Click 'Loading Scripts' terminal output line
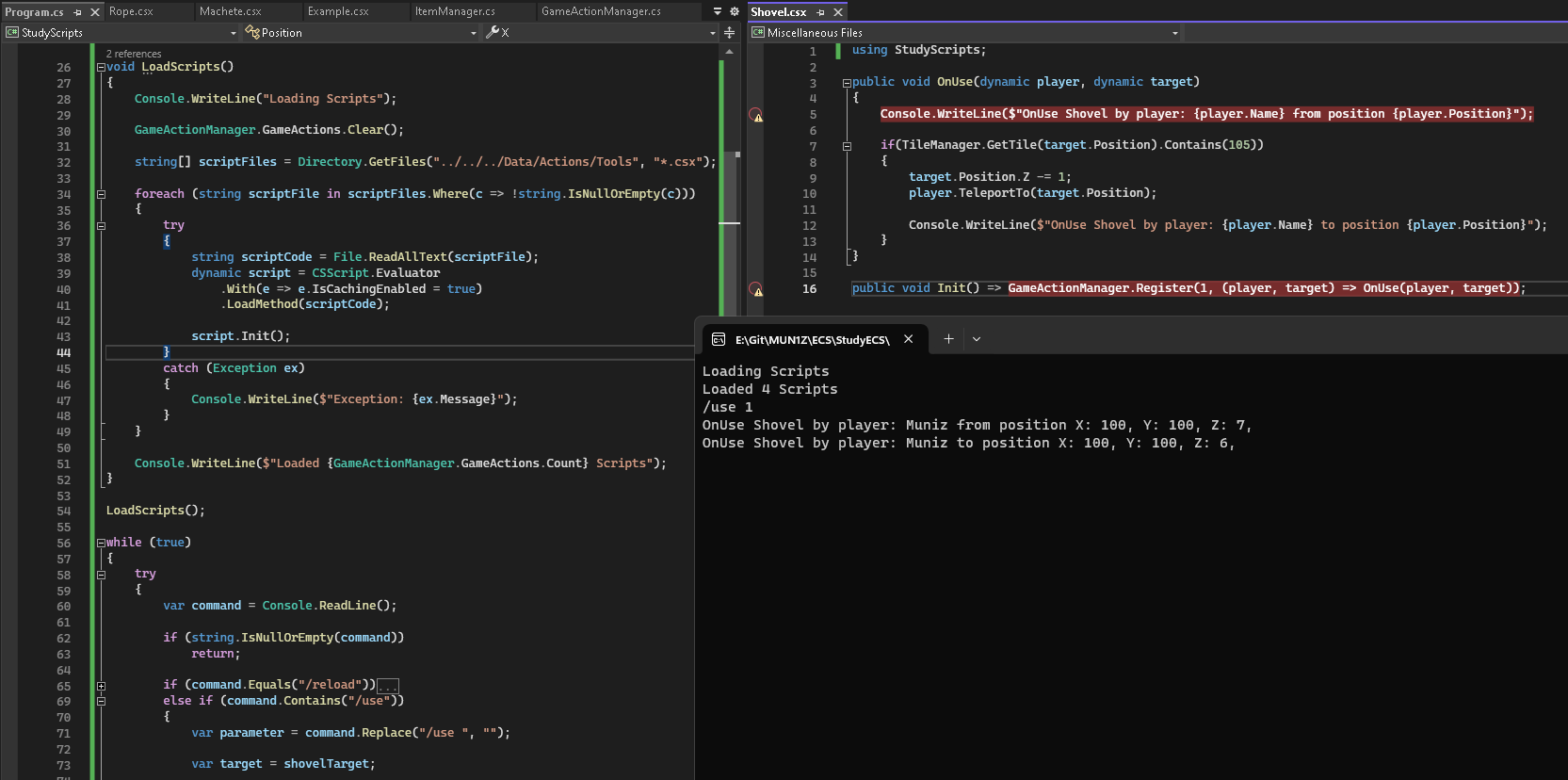 point(766,371)
